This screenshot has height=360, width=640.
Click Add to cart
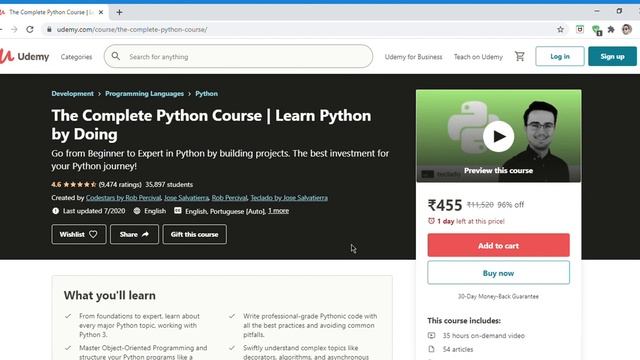click(x=498, y=245)
